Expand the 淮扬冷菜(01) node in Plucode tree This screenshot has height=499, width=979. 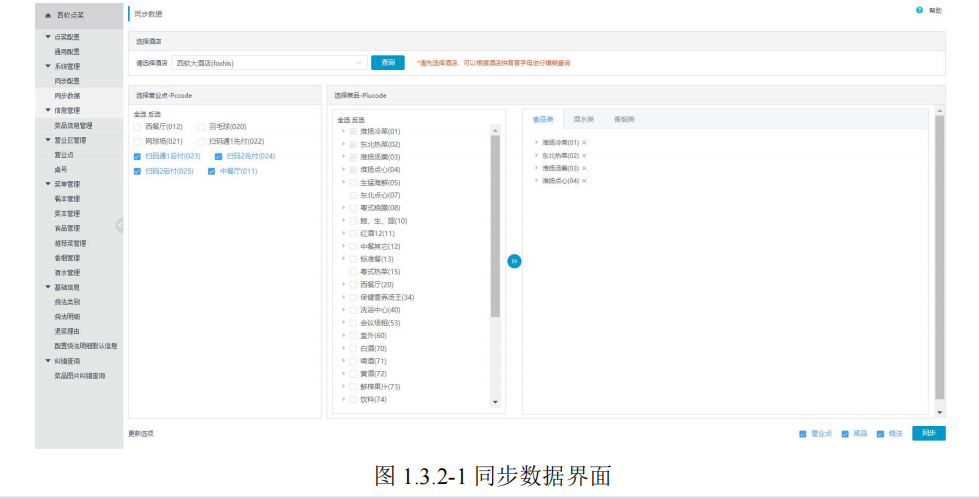pos(343,131)
